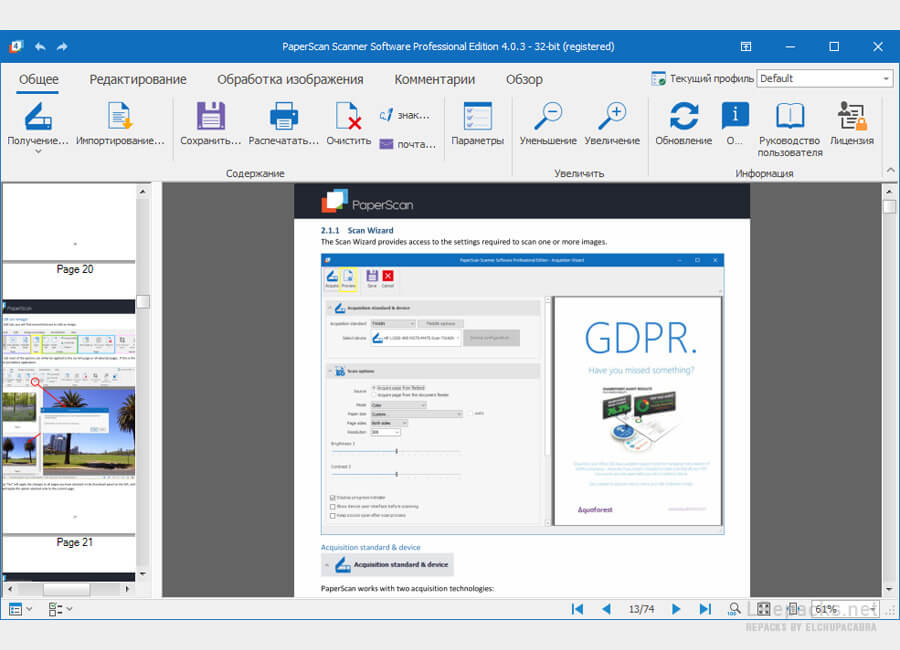Screen dimensions: 900x650
Task: Click the 13/74 page number field
Action: tap(641, 609)
